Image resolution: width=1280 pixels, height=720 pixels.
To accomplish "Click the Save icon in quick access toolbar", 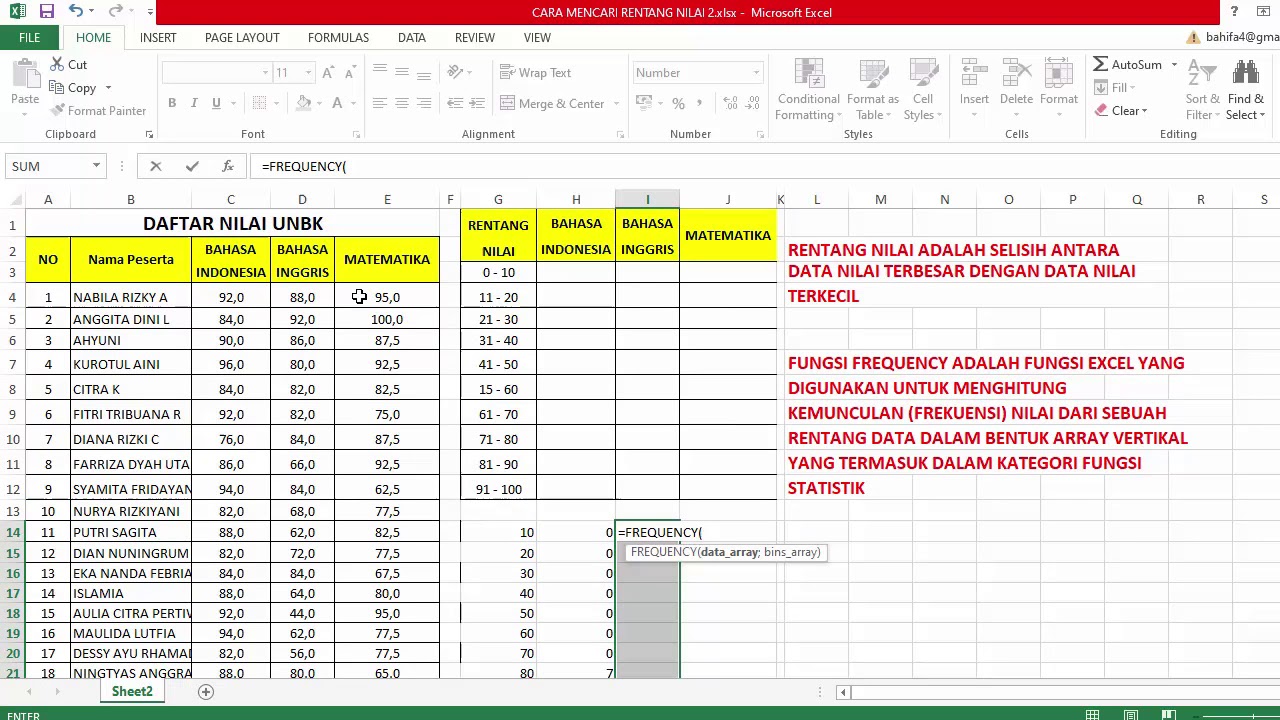I will click(x=46, y=12).
